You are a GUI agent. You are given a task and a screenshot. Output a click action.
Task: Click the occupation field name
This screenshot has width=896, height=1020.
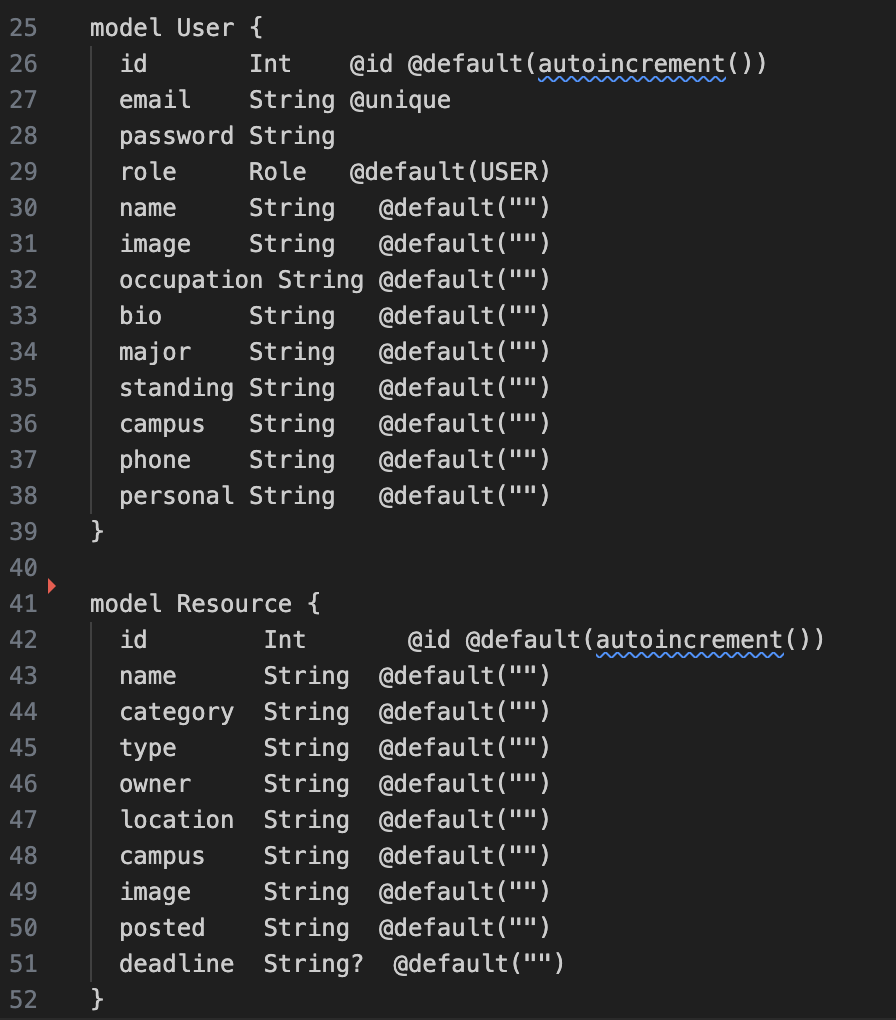coord(191,280)
